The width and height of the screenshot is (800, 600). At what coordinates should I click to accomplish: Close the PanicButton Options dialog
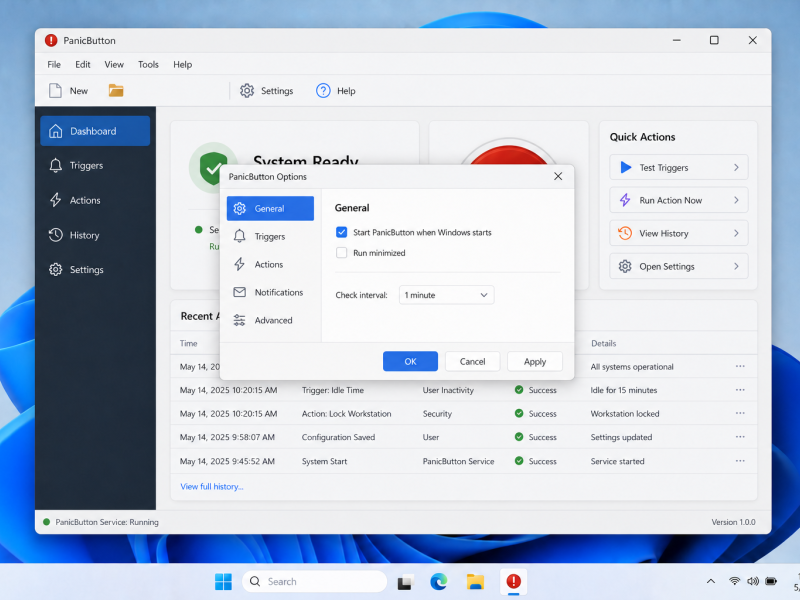coord(558,176)
